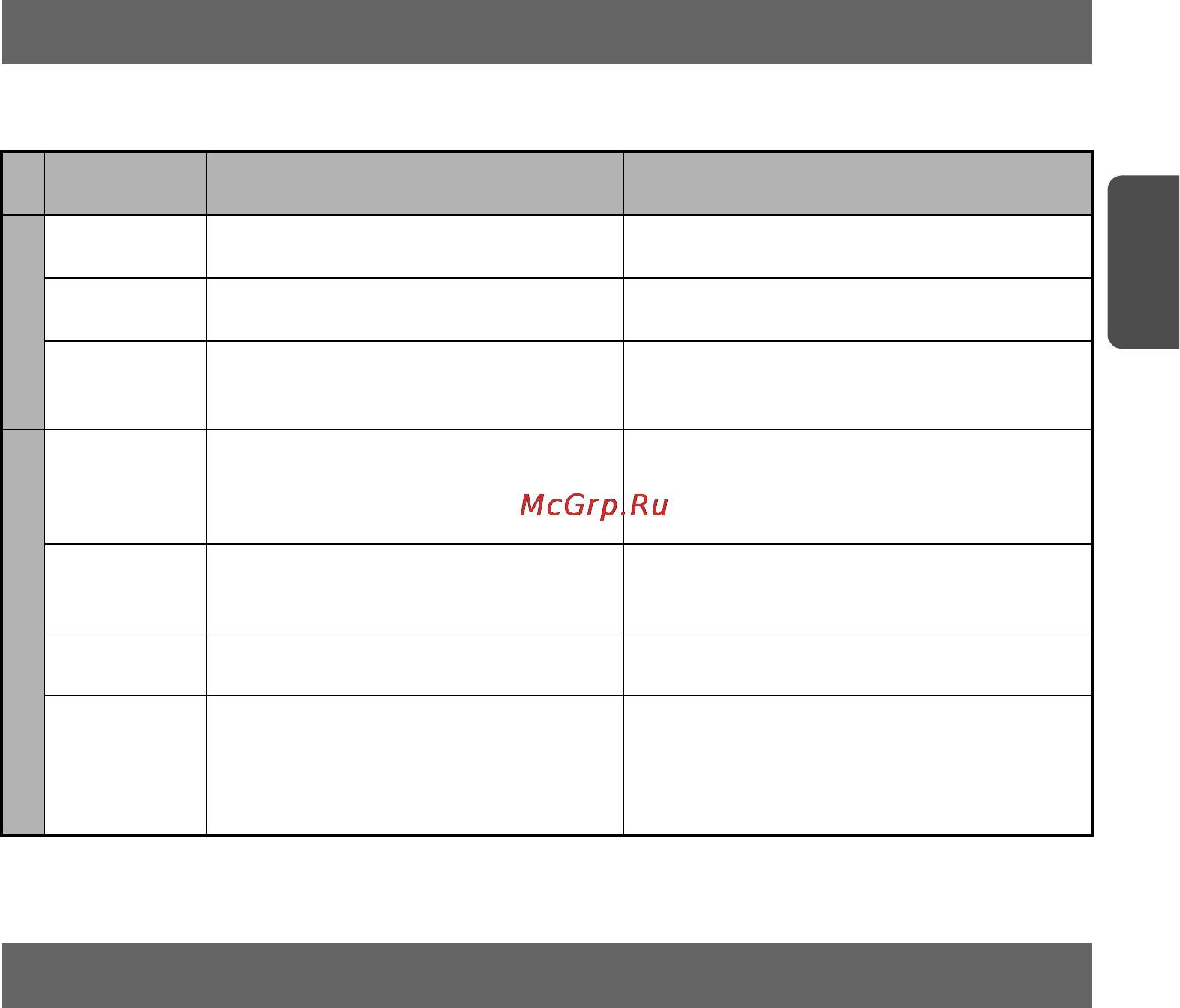Click last table row's middle column cell
This screenshot has width=1180, height=1008.
(415, 765)
